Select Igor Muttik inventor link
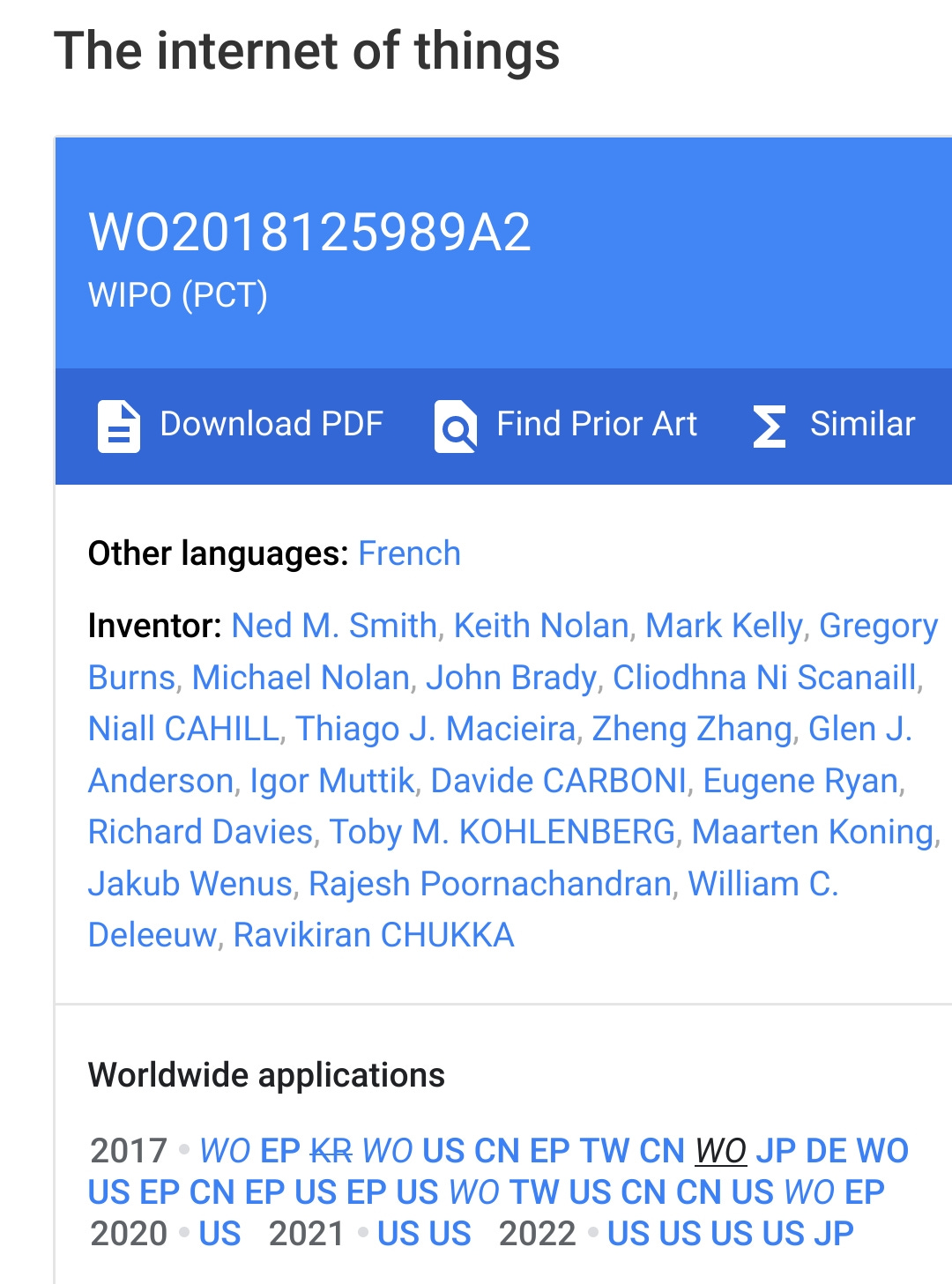 [x=332, y=781]
